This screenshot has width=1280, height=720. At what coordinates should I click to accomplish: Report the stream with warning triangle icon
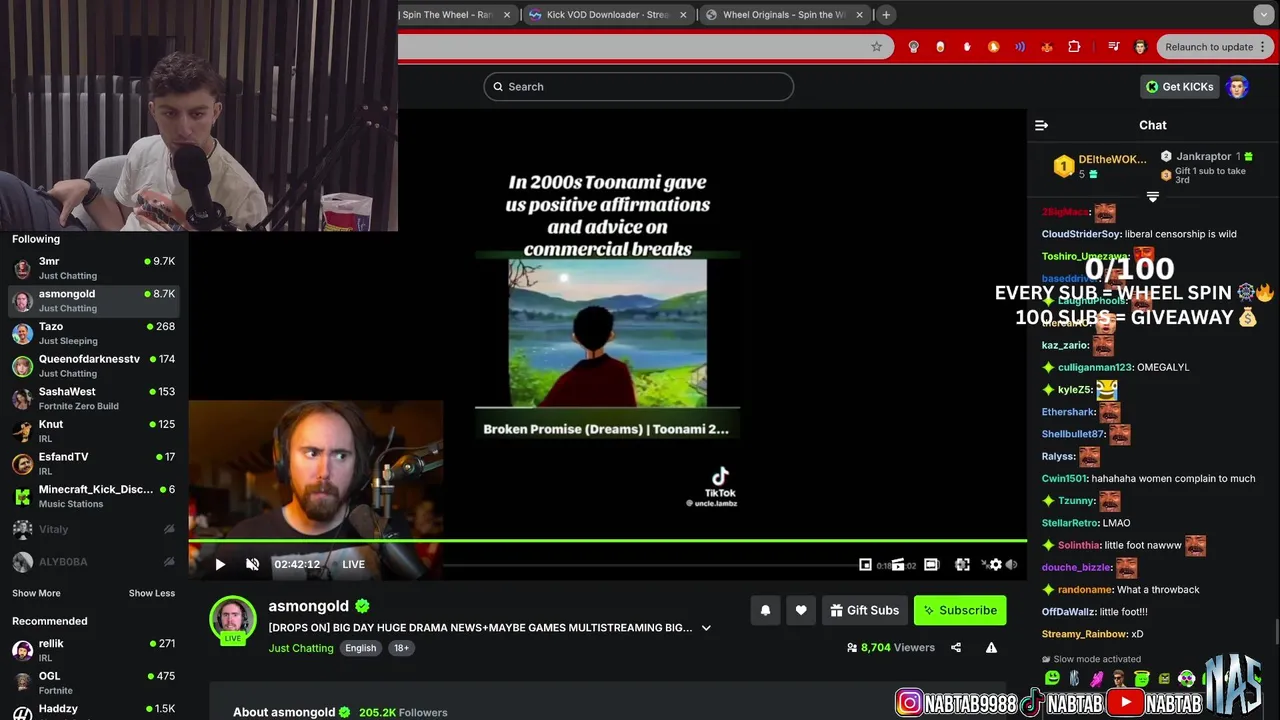pos(991,648)
